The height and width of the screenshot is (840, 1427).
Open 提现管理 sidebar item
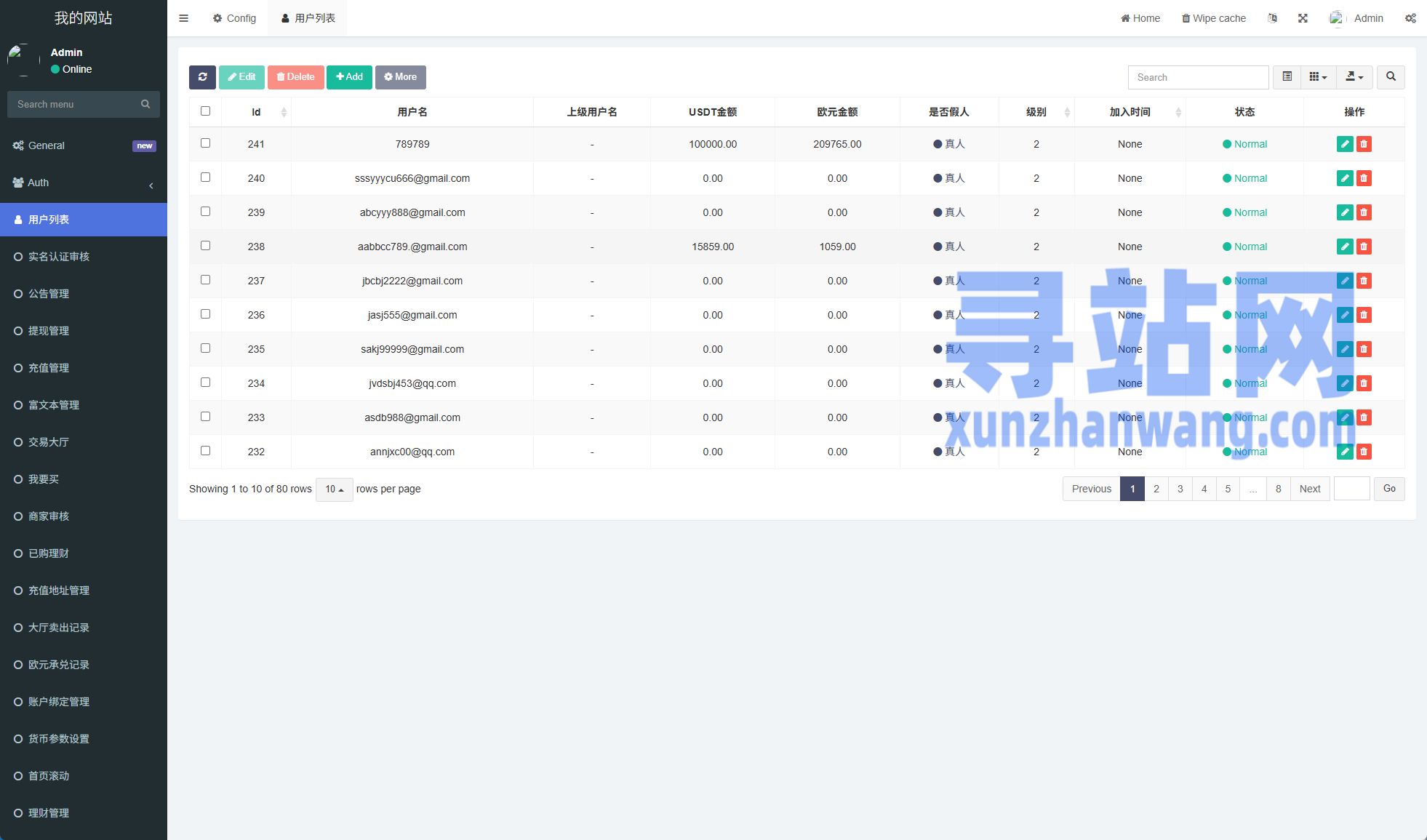click(x=84, y=331)
